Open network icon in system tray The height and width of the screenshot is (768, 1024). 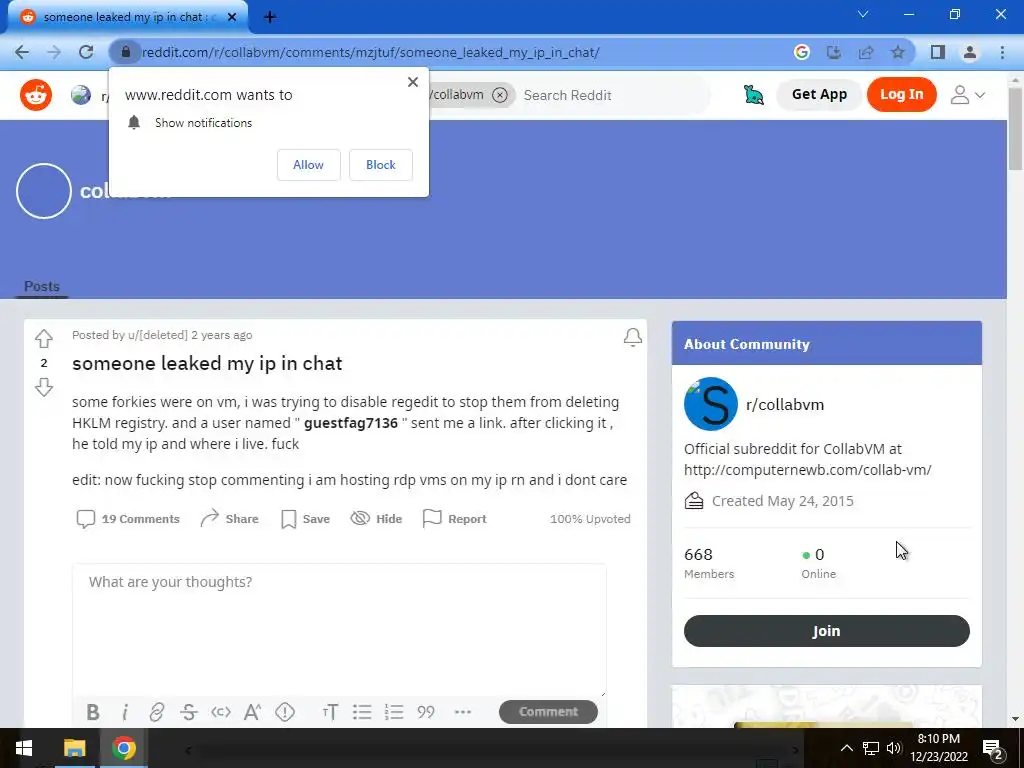click(871, 748)
